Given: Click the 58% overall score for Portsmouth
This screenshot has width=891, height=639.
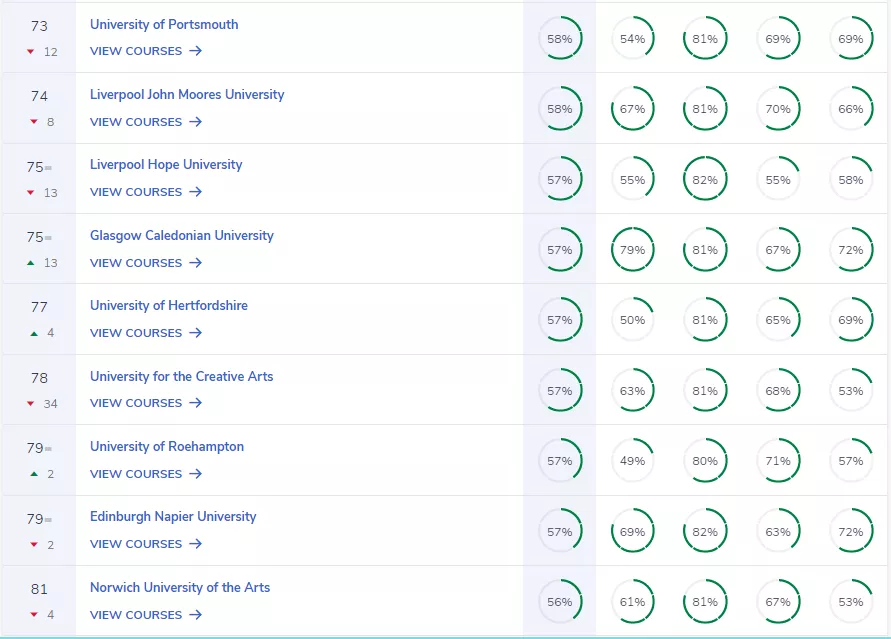Looking at the screenshot, I should 560,39.
